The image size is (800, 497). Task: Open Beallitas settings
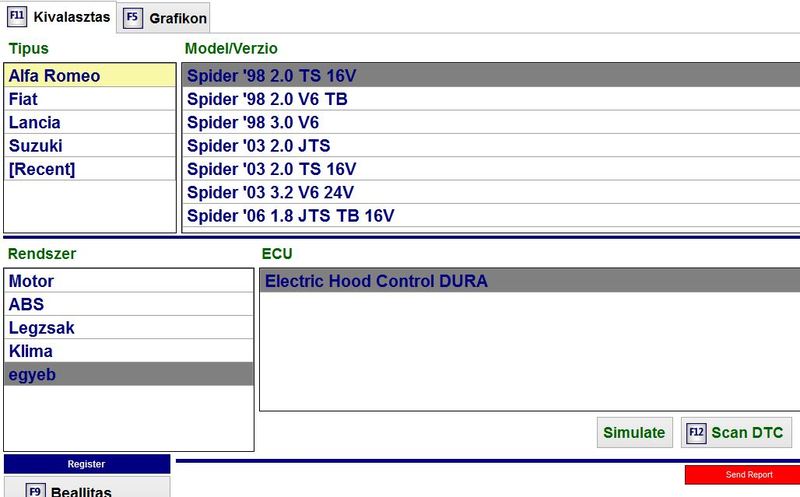tap(87, 488)
